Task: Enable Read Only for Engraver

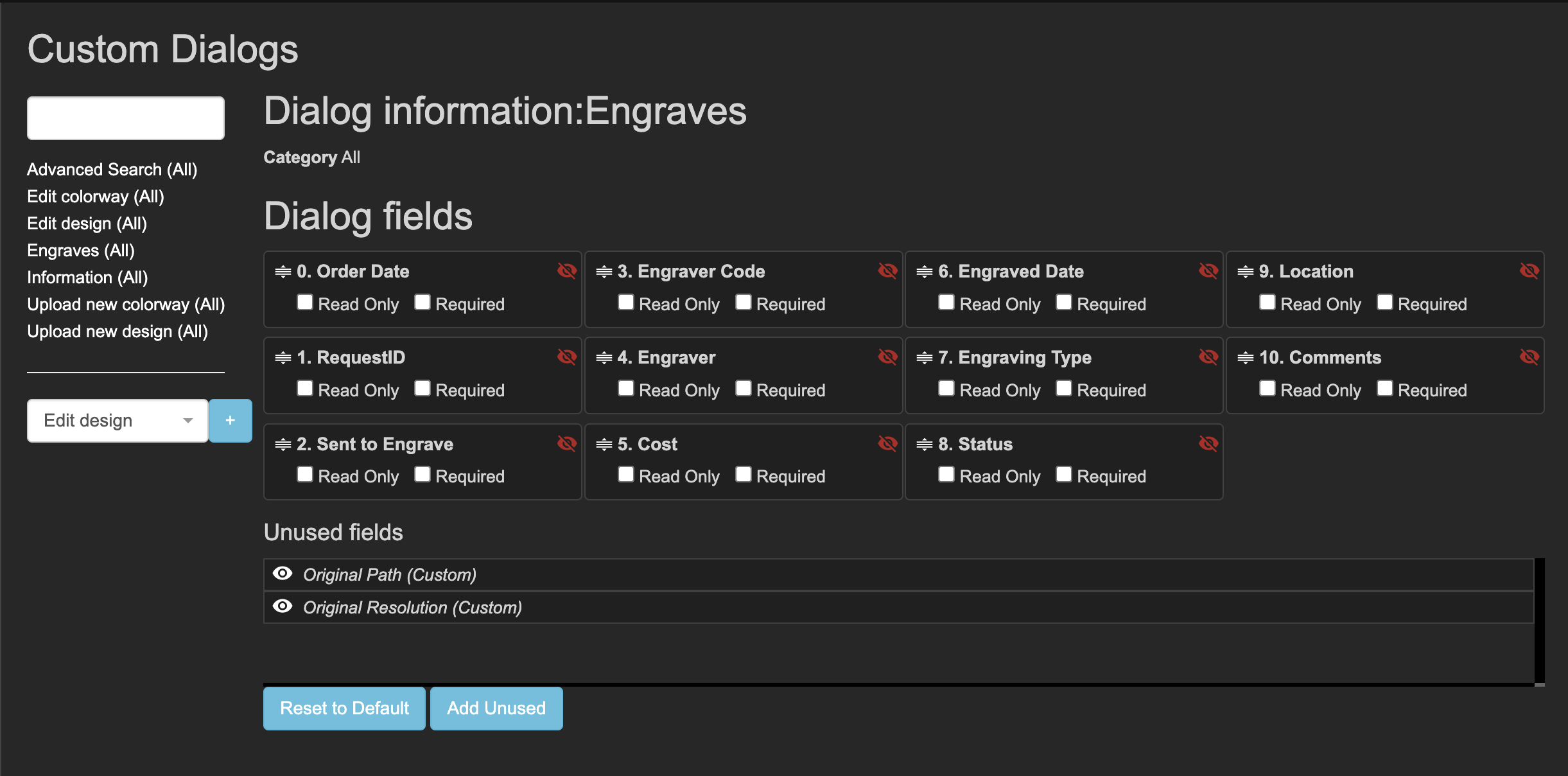Action: [x=625, y=389]
